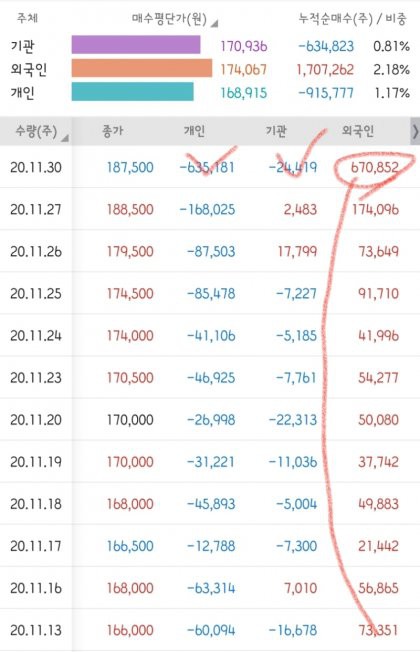
Task: Toggle the 수량(주) unit selector arrow
Action: click(x=65, y=138)
